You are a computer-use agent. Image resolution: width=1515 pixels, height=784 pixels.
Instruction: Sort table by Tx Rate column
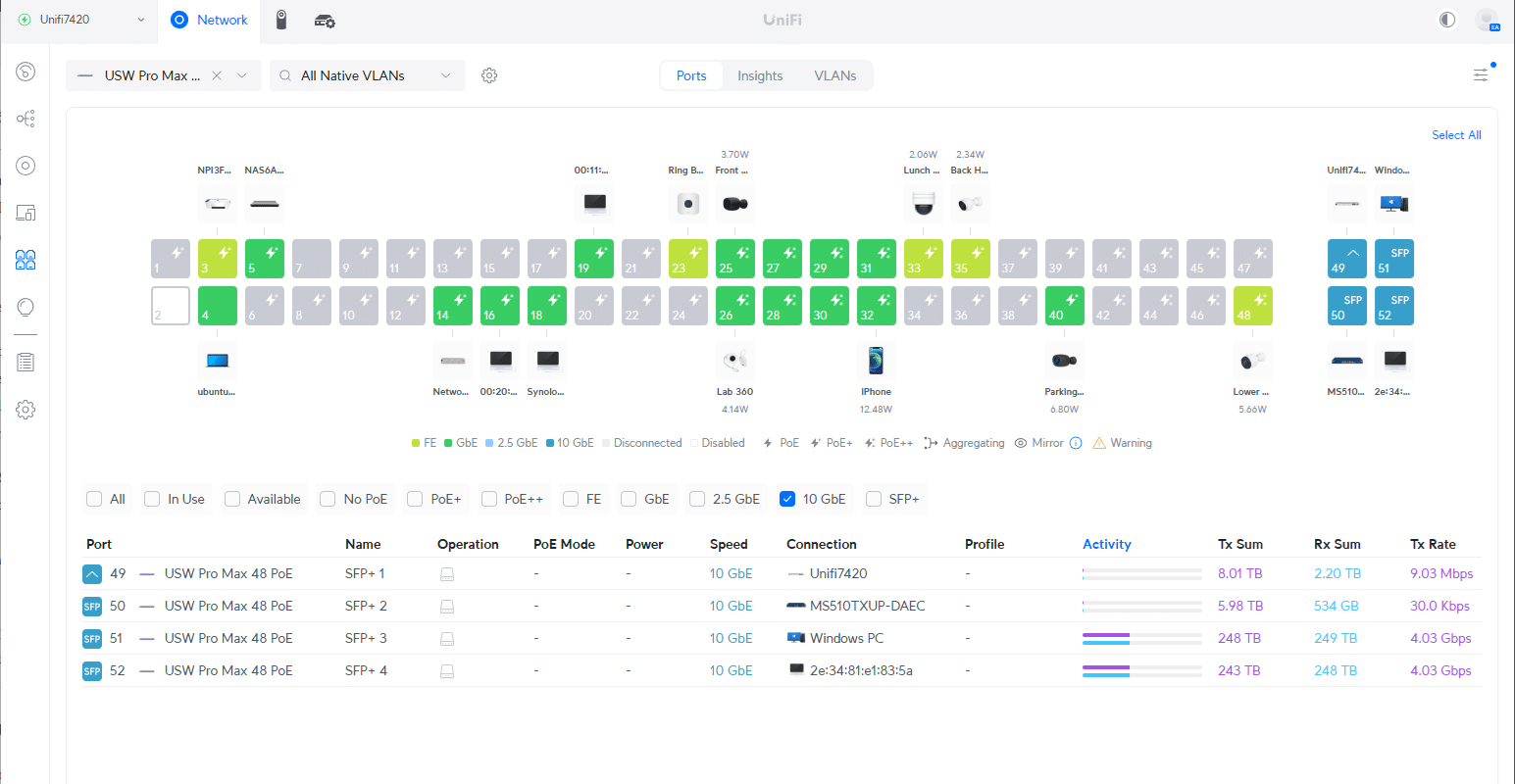pos(1433,544)
